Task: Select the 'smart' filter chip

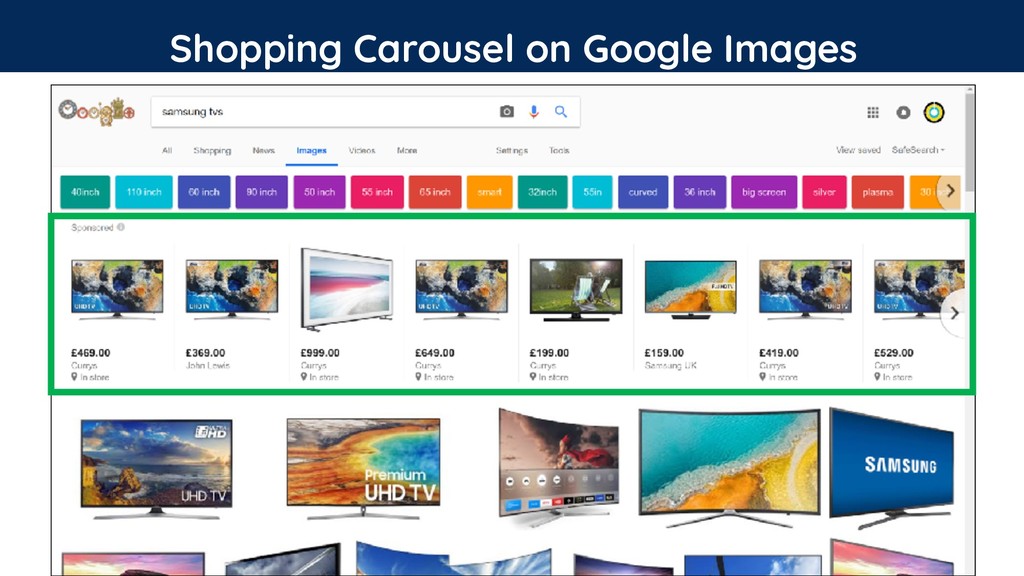Action: 489,192
